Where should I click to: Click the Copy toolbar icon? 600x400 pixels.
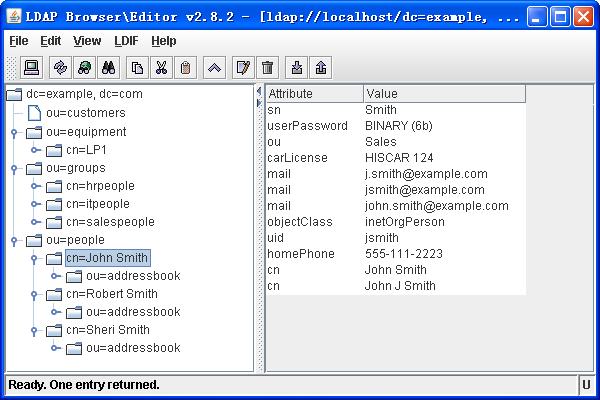tap(138, 68)
